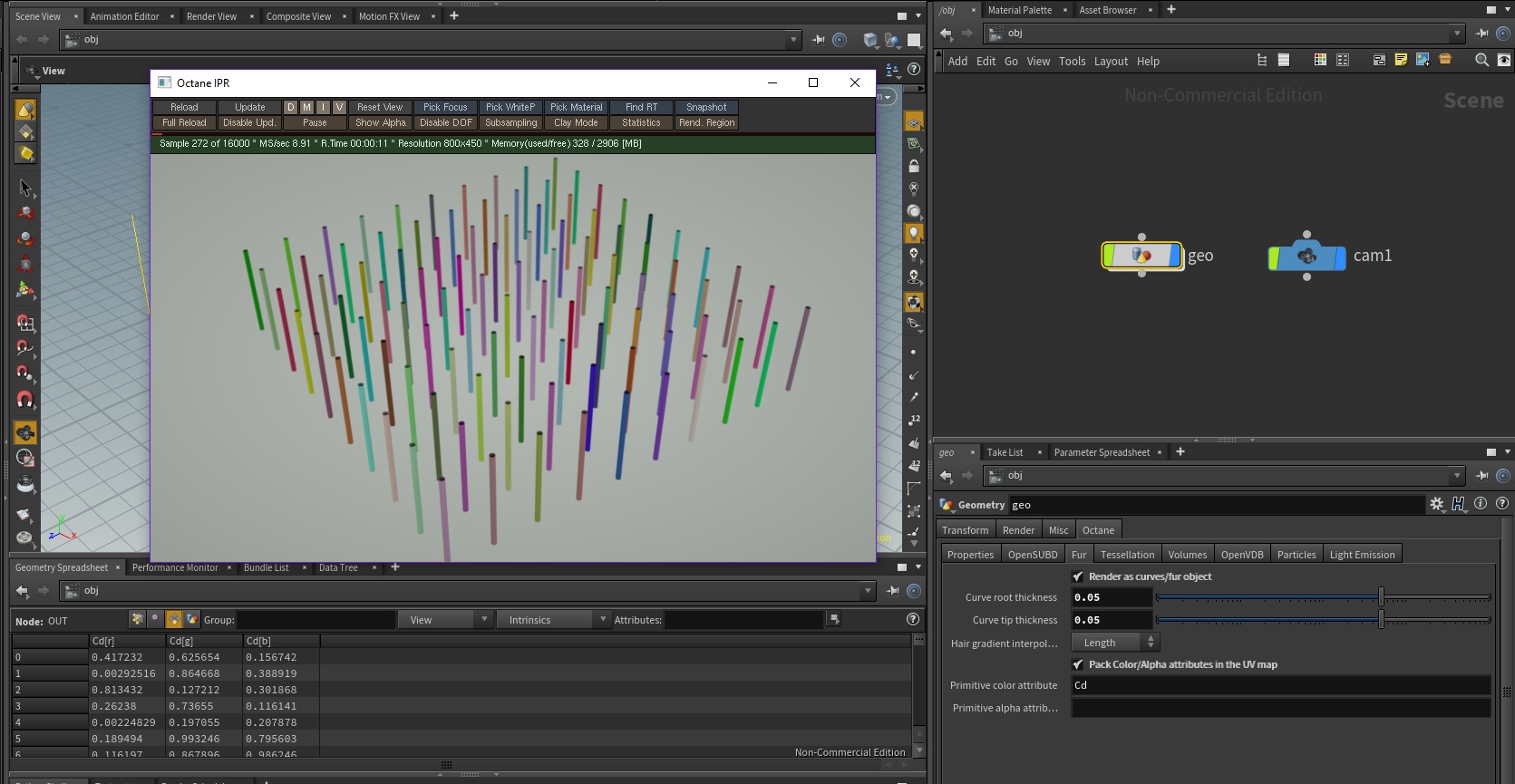The image size is (1515, 784).
Task: Click the Full Reload button
Action: pos(184,122)
